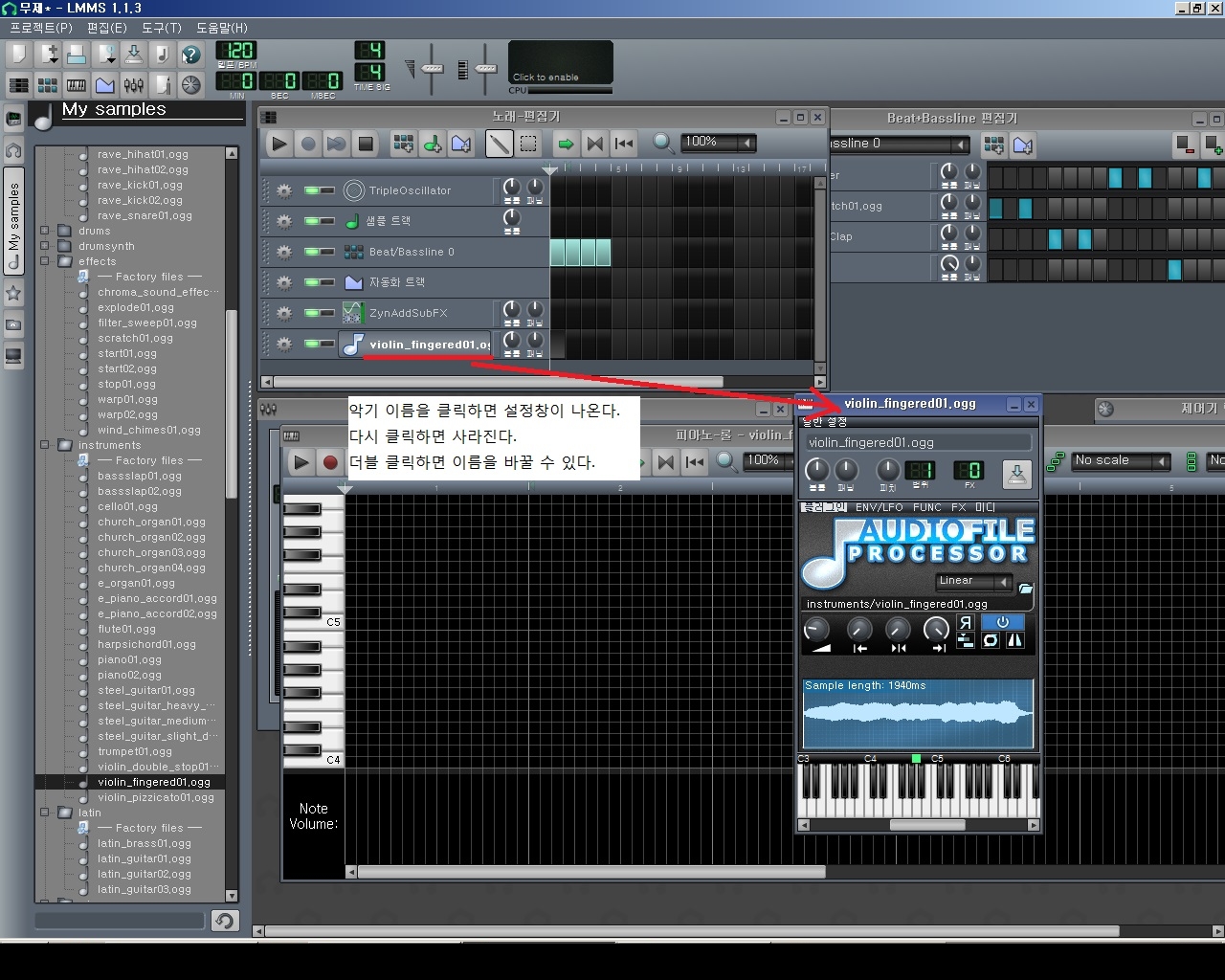
Task: Expand the drumsynth folder in tree
Action: click(x=45, y=246)
